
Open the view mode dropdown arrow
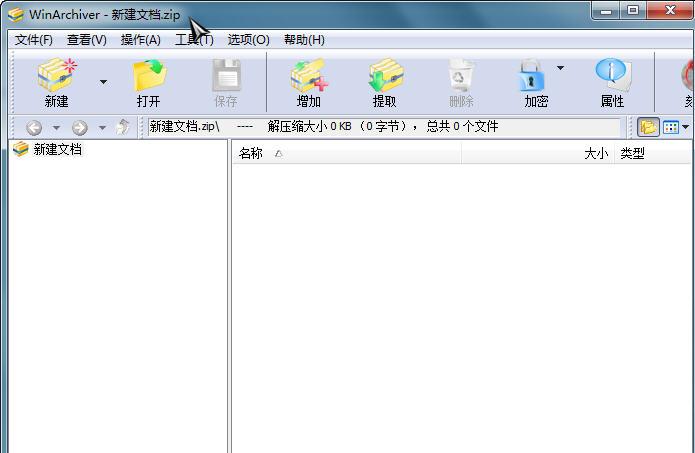pos(685,128)
